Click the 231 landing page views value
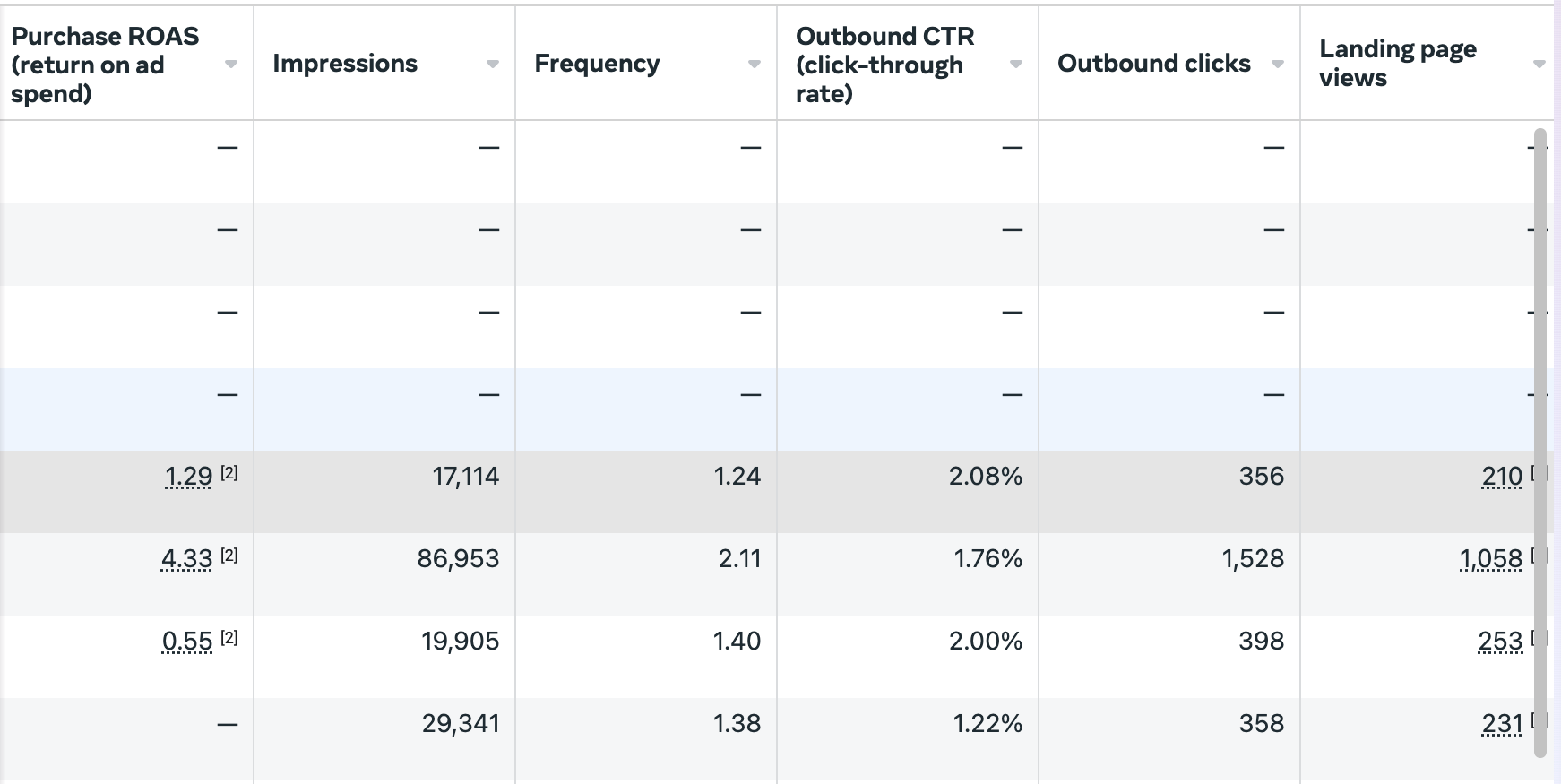This screenshot has height=784, width=1561. click(x=1502, y=724)
